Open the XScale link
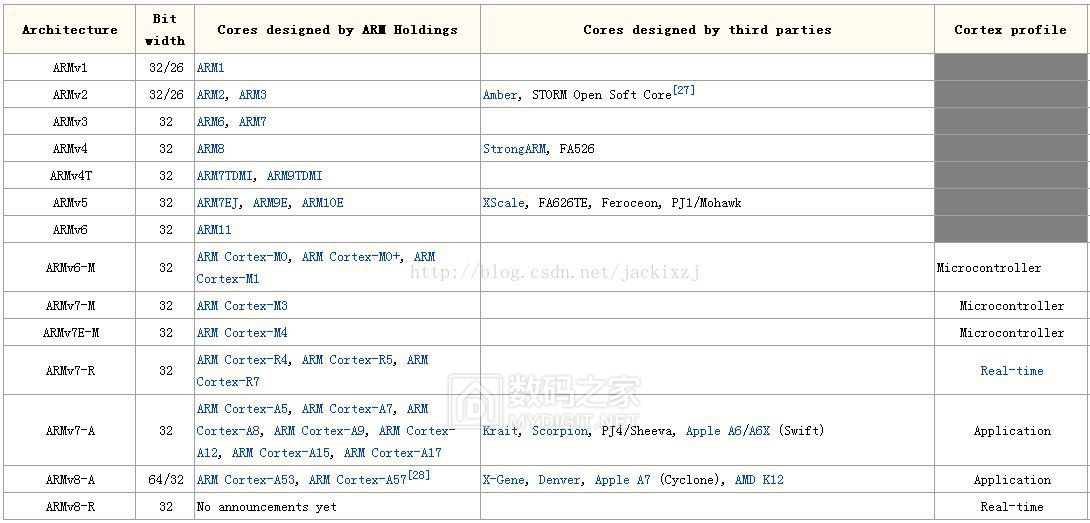The width and height of the screenshot is (1090, 523). pos(503,203)
